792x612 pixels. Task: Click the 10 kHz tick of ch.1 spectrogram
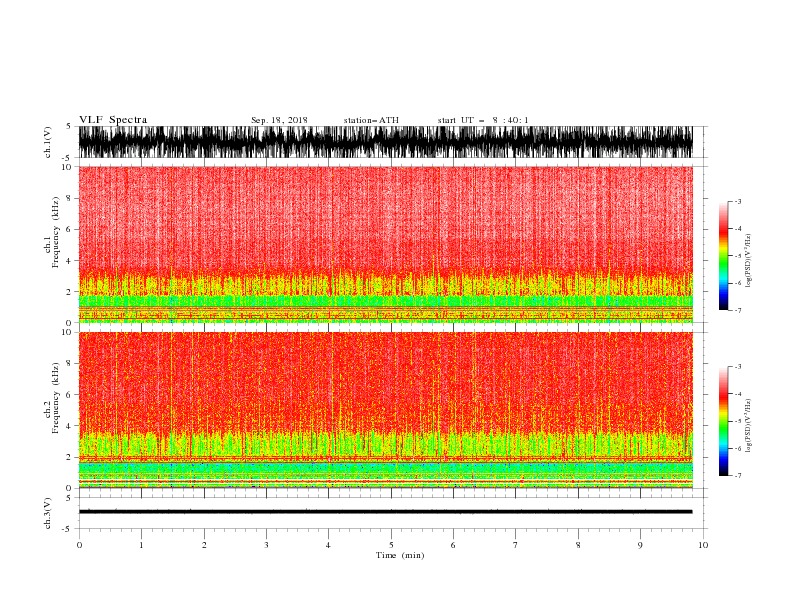66,167
